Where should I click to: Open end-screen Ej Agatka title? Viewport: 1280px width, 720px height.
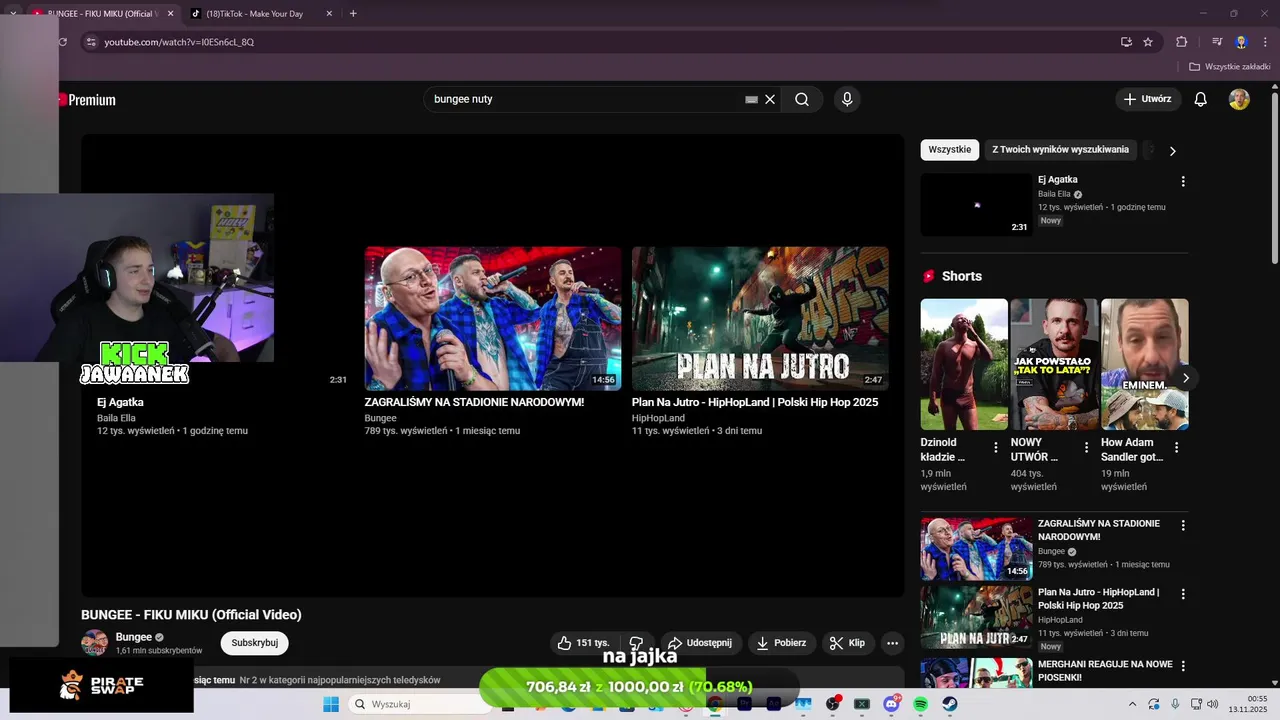point(120,402)
